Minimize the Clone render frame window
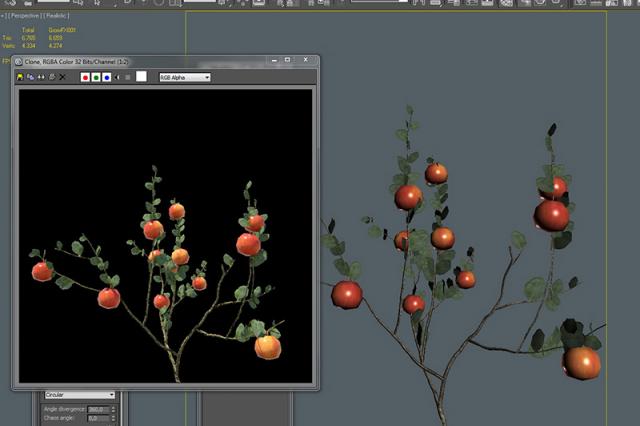 (272, 61)
